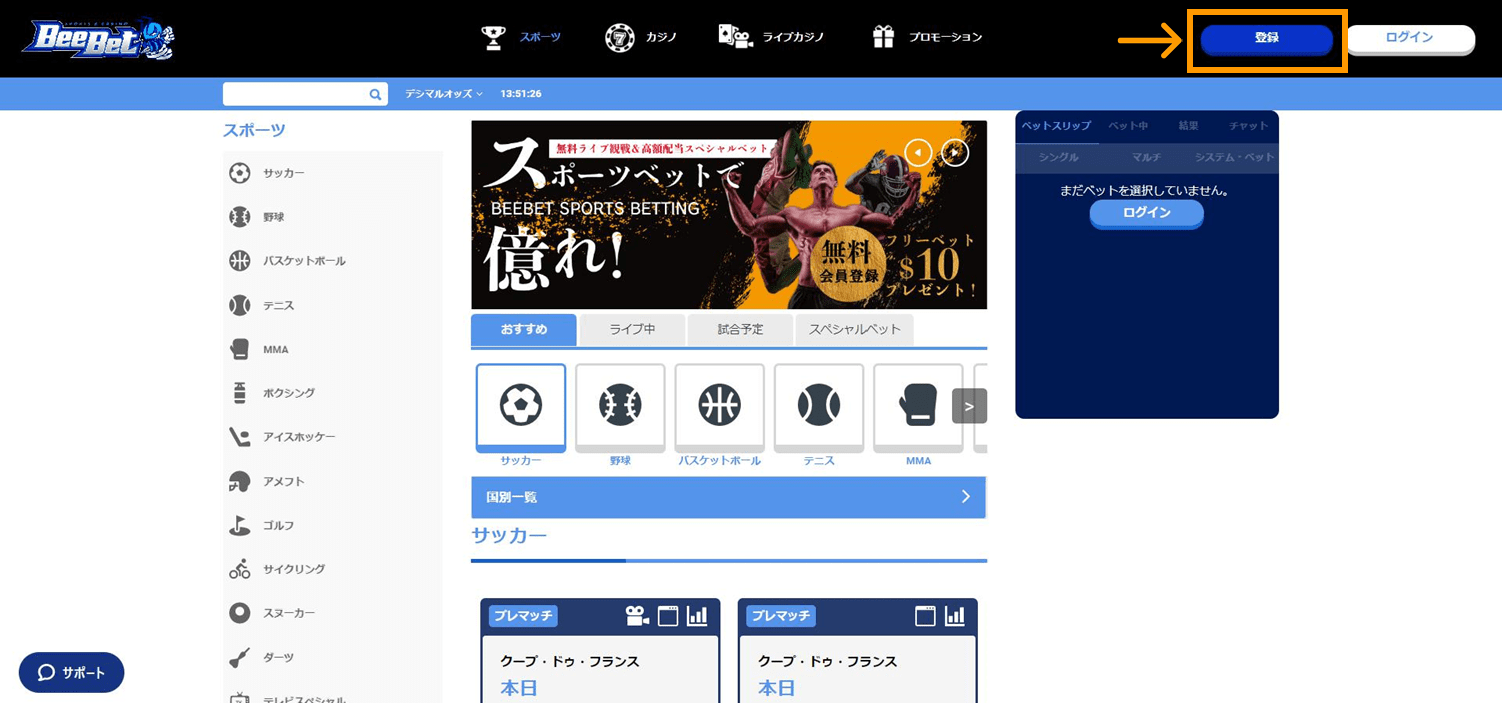Click the サッカー section heading
The height and width of the screenshot is (703, 1502).
pos(509,536)
